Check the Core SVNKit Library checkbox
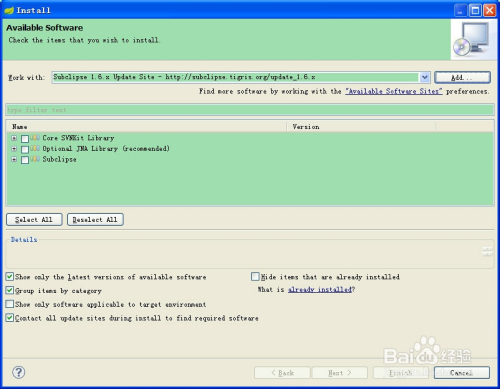Image resolution: width=500 pixels, height=389 pixels. click(x=25, y=138)
